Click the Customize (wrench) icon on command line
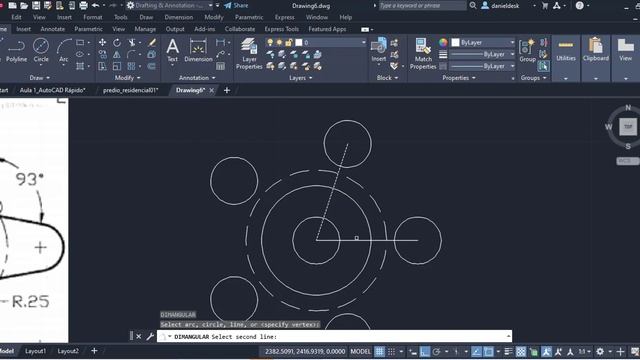This screenshot has height=360, width=640. [x=150, y=336]
